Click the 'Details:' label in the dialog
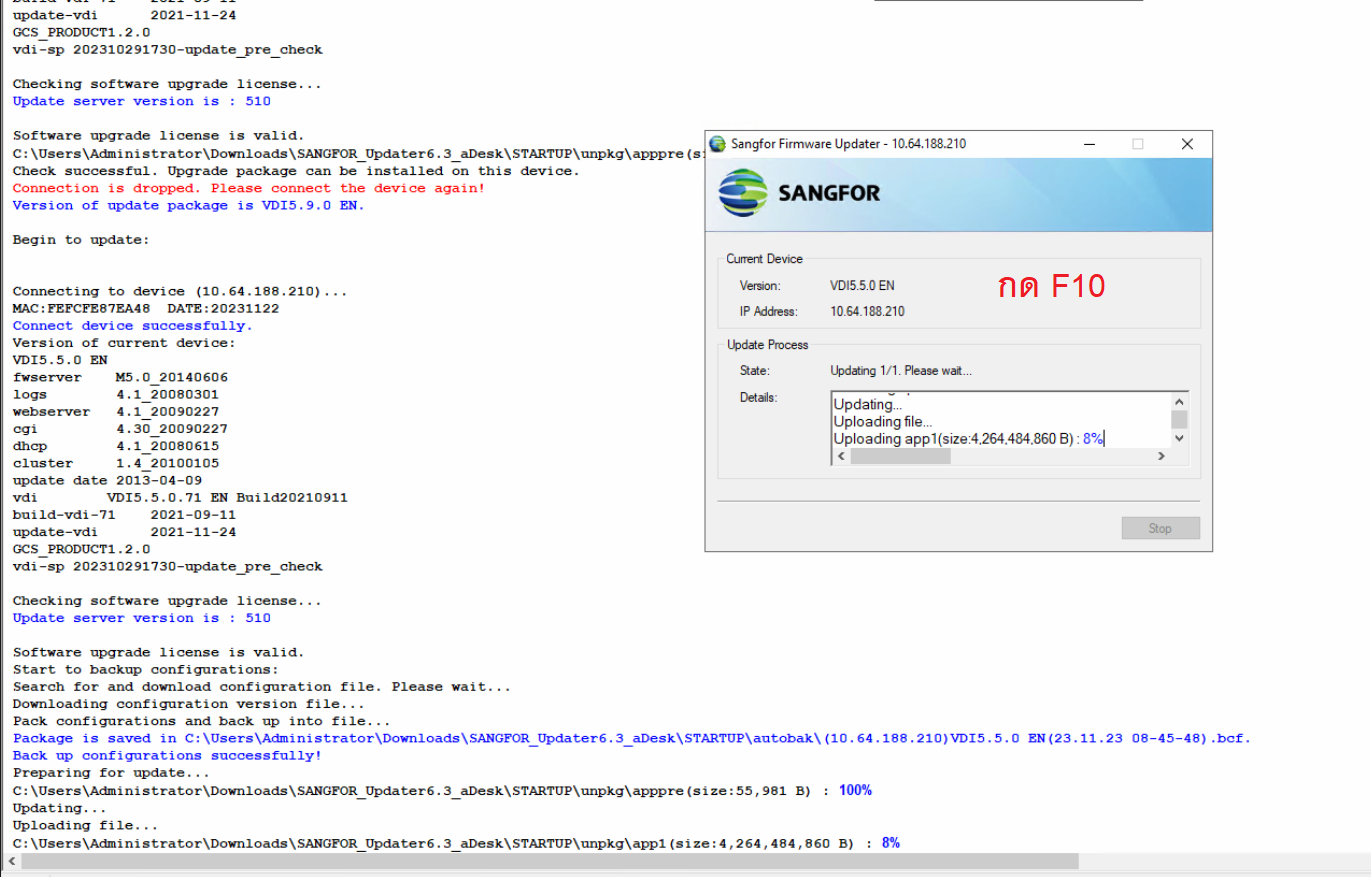Screen dimensions: 1371x877 point(759,397)
